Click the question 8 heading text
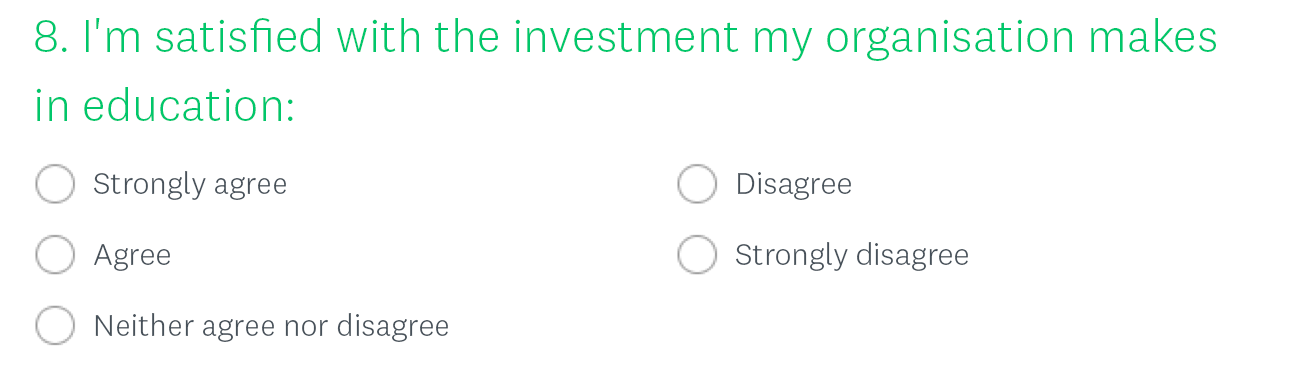The image size is (1300, 385). (x=626, y=72)
